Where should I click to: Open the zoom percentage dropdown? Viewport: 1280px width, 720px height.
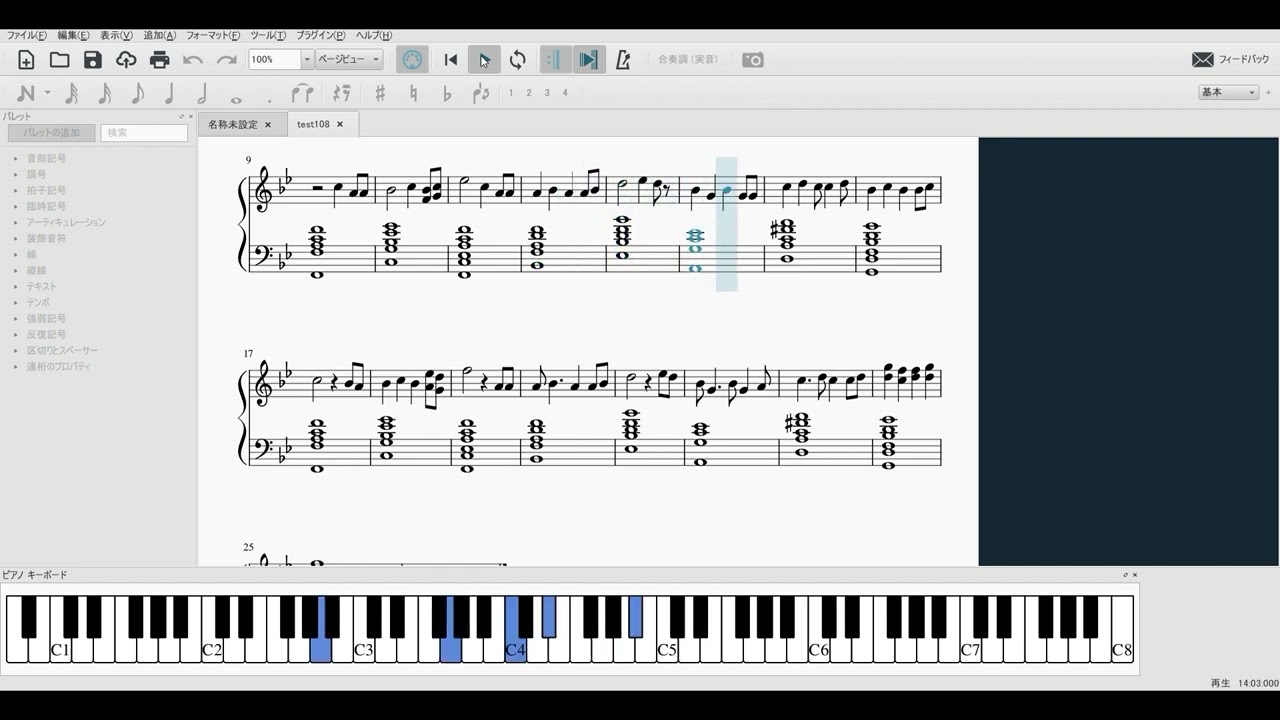307,60
